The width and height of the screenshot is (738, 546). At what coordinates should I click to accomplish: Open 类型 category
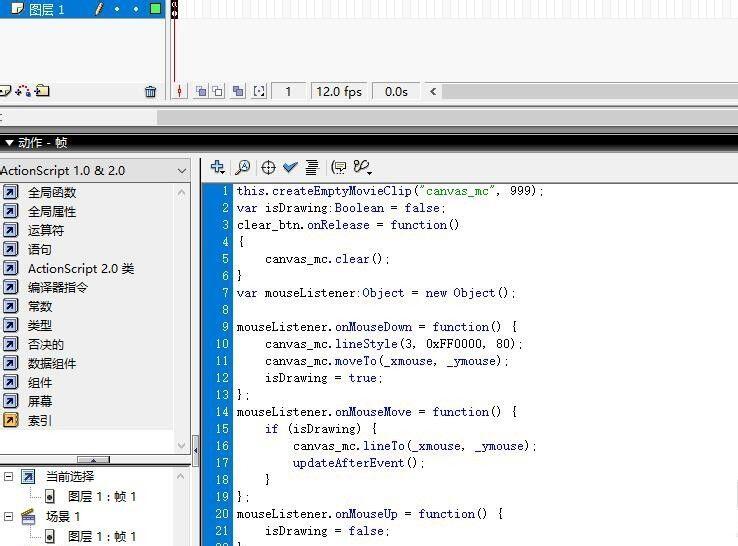(40, 325)
